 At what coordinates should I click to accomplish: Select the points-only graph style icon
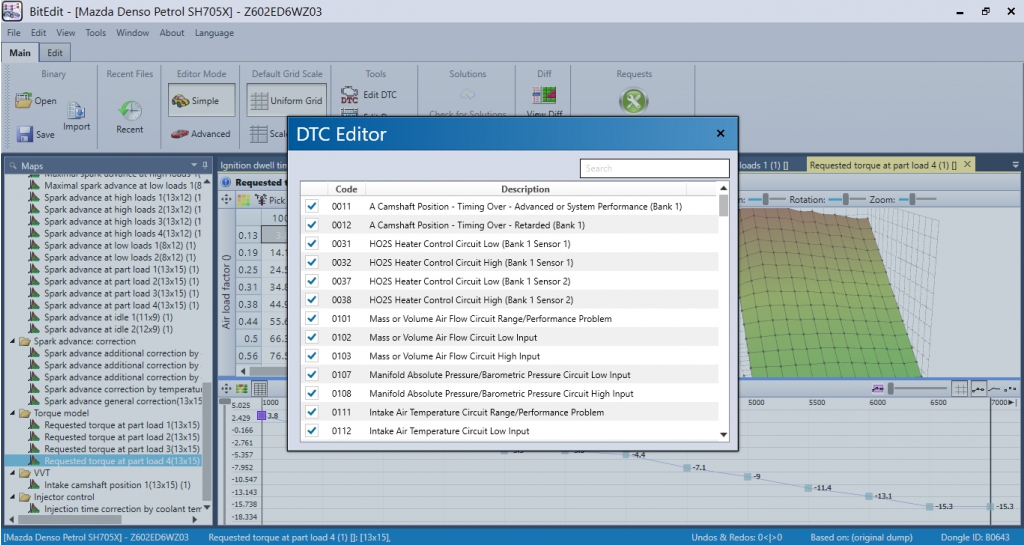click(x=1010, y=389)
